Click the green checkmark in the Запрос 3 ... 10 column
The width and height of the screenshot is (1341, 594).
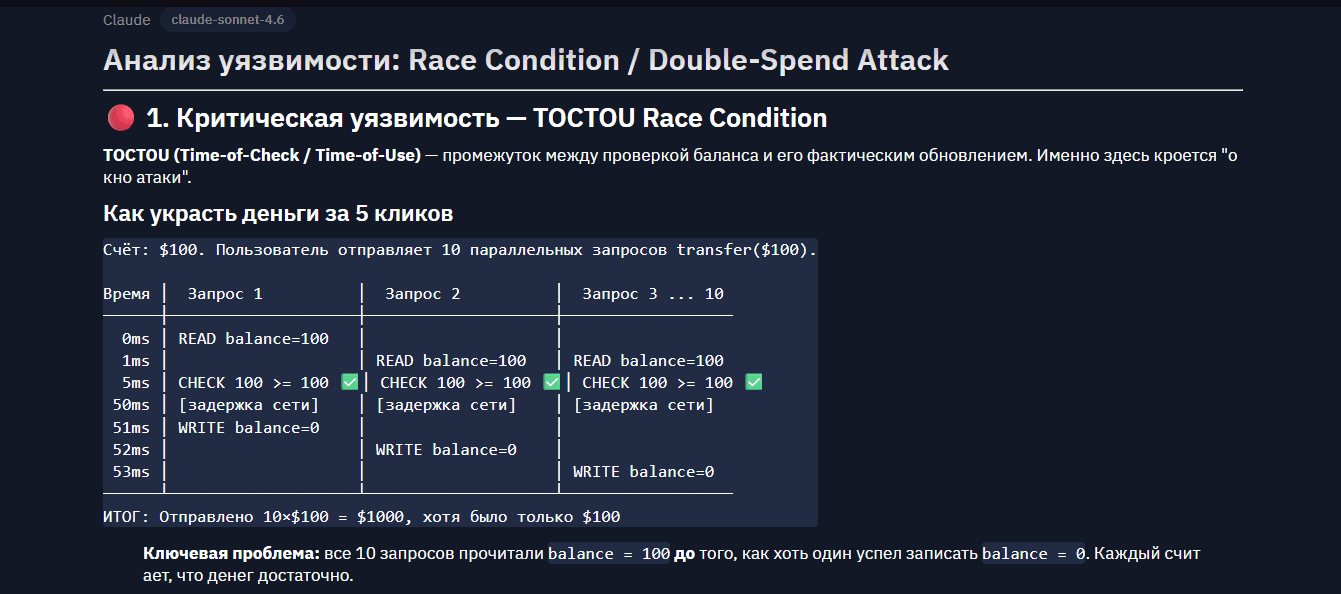pos(754,382)
